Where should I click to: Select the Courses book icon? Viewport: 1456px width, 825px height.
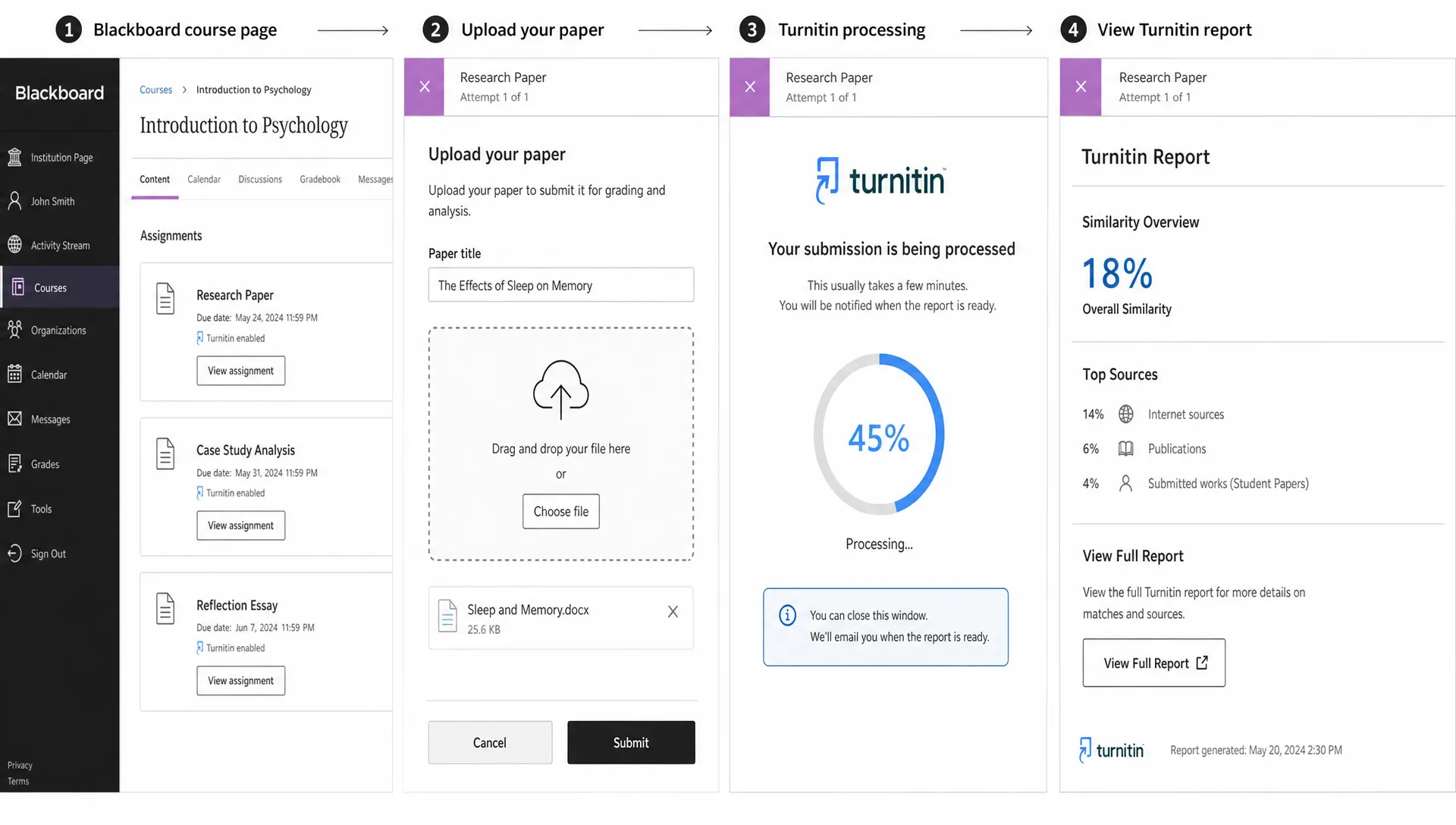click(18, 287)
